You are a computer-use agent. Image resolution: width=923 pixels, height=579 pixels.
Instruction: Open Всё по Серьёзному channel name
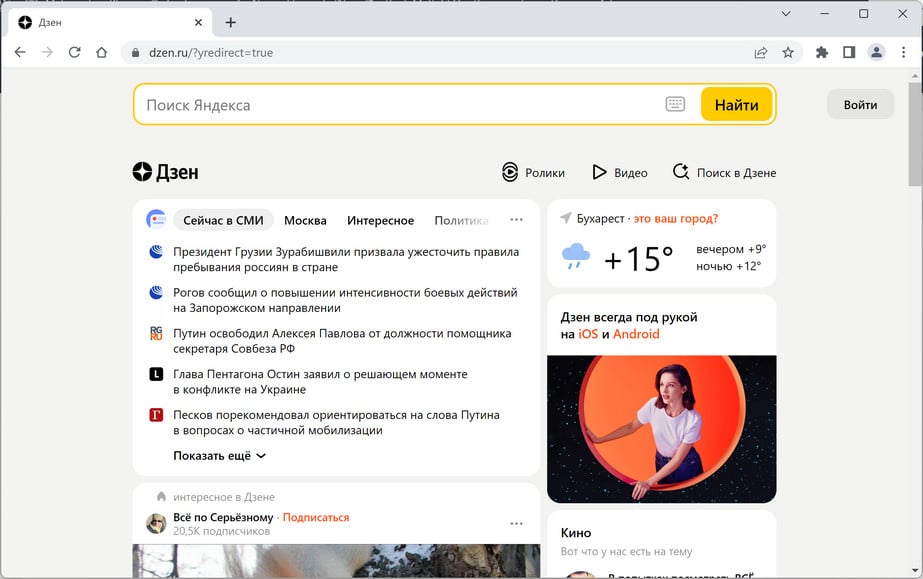tap(223, 517)
